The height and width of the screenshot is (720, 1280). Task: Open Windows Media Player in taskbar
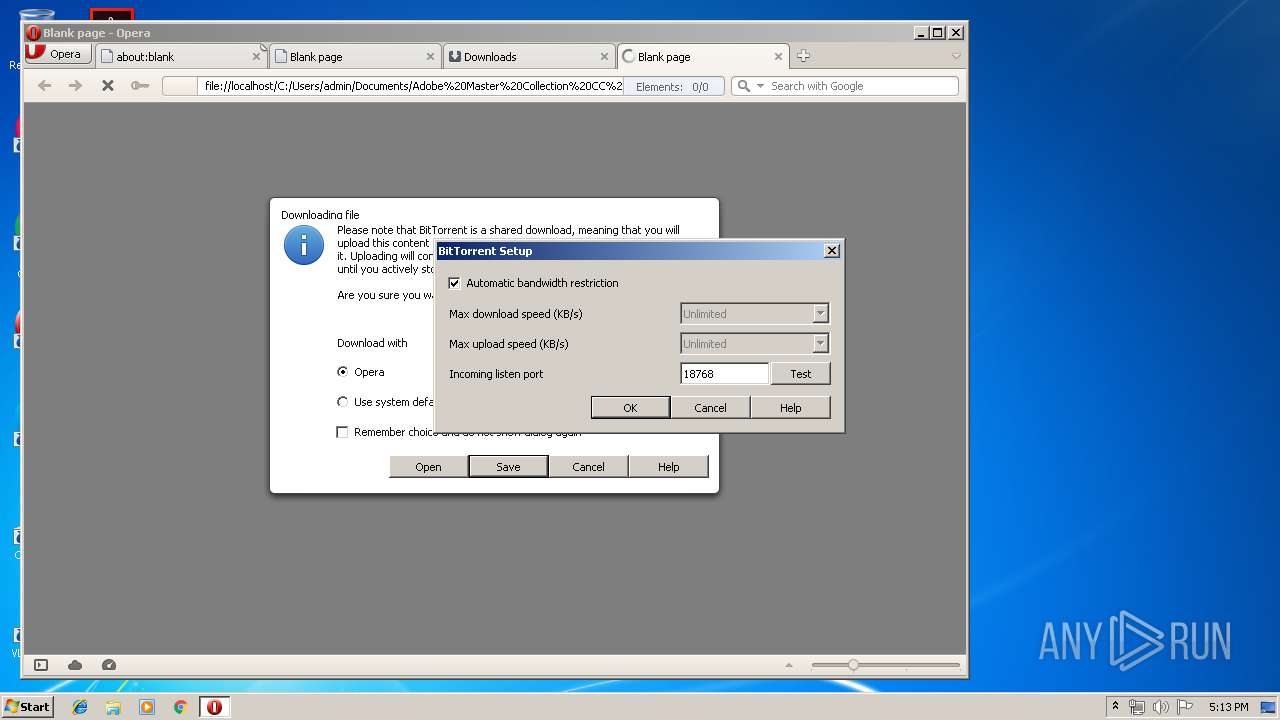pos(147,707)
